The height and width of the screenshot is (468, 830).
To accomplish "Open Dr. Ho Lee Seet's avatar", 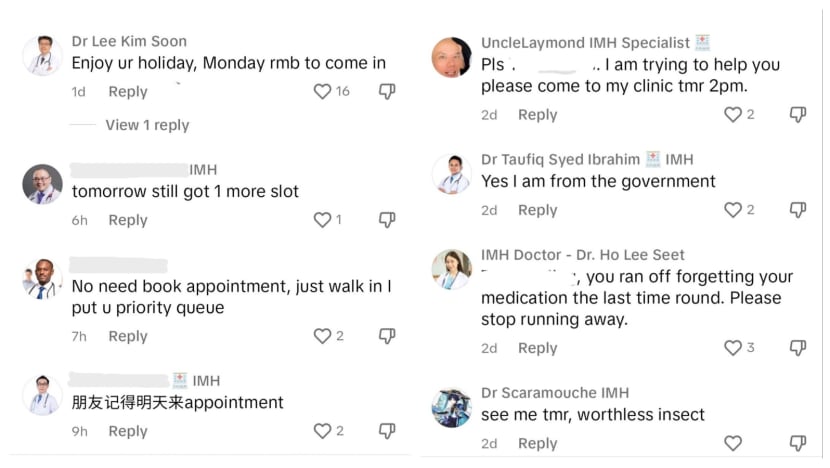I will point(451,270).
